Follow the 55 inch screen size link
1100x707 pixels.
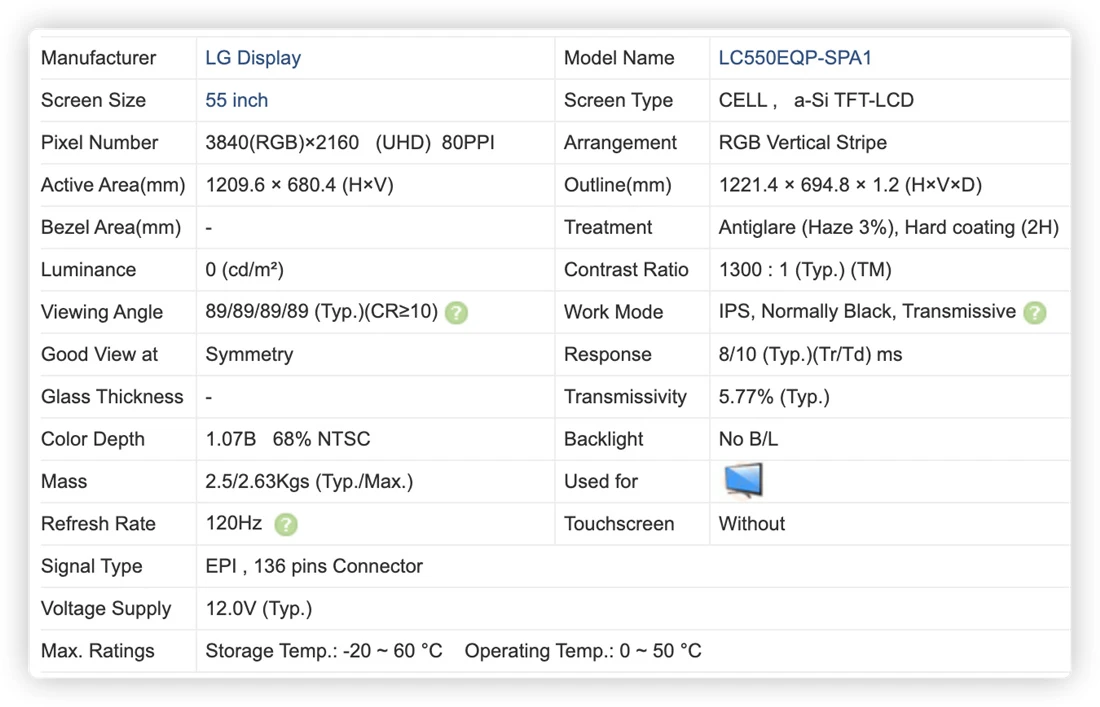[x=236, y=100]
